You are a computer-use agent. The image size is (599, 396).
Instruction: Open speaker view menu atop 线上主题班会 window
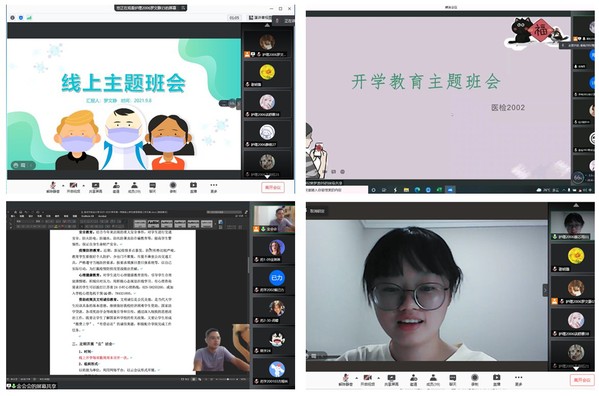(260, 18)
